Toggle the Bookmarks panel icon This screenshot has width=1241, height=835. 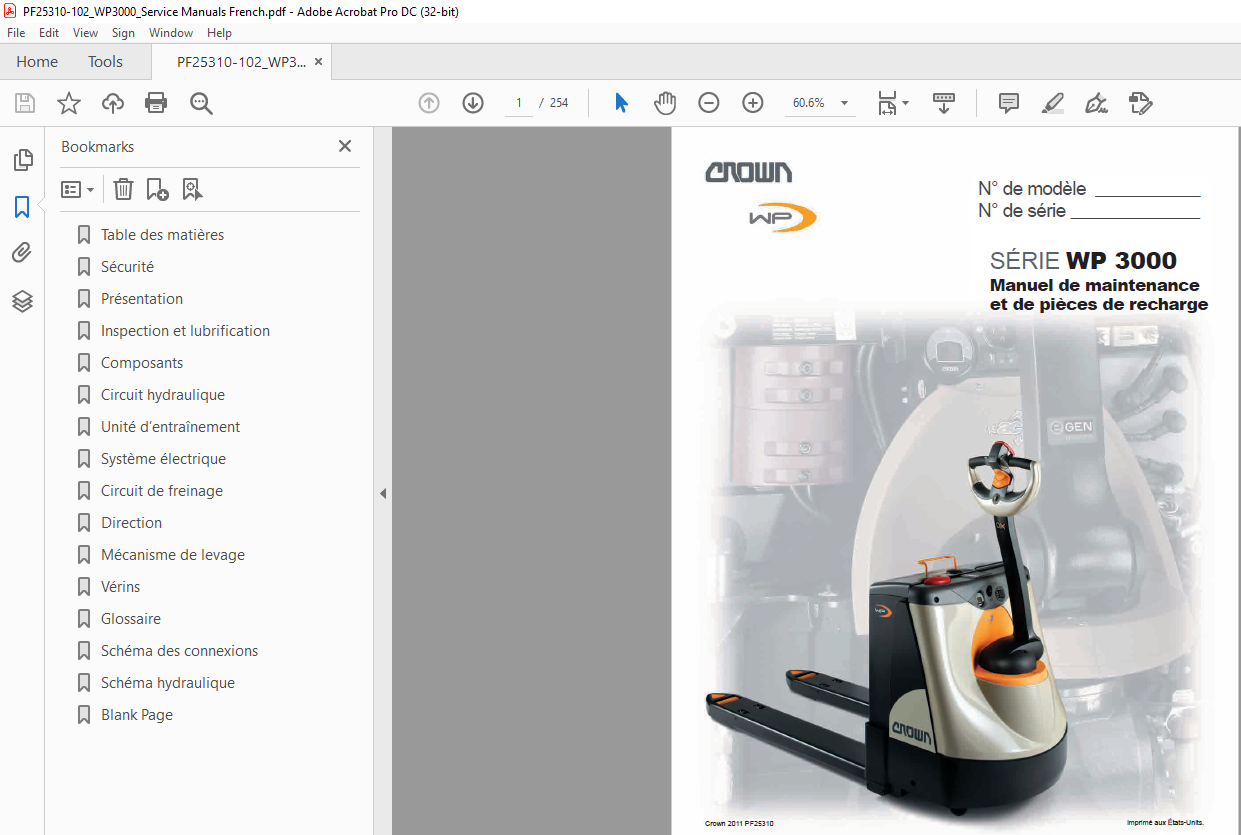(x=22, y=207)
